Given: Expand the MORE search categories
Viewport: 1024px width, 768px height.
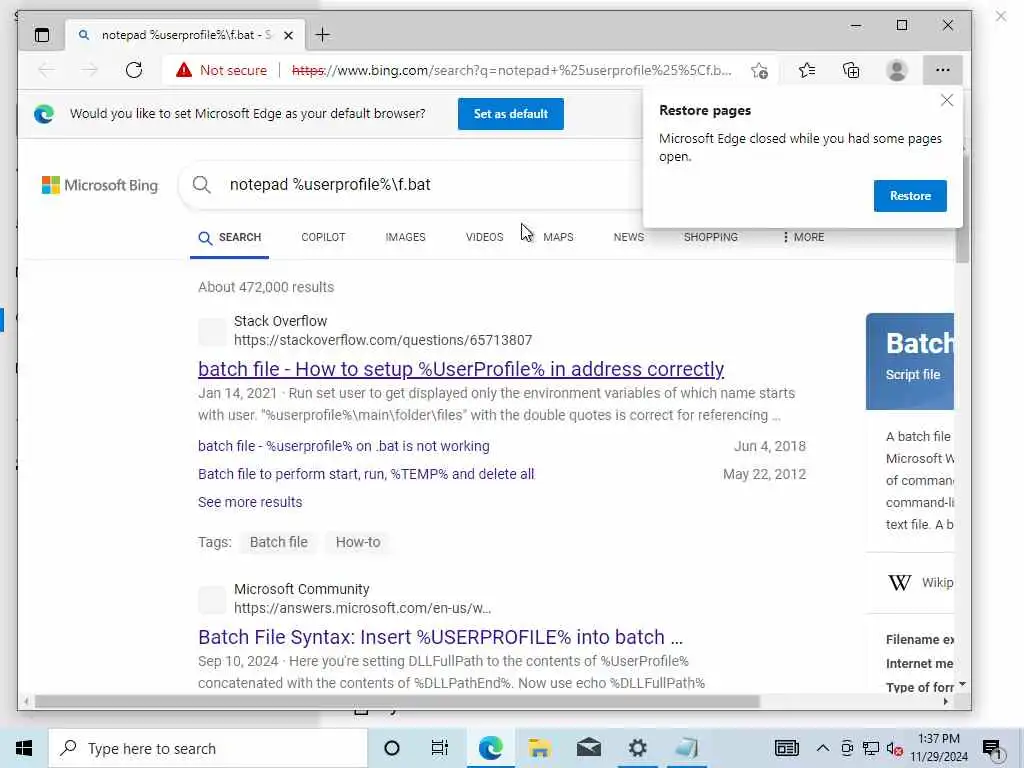Looking at the screenshot, I should tap(803, 237).
